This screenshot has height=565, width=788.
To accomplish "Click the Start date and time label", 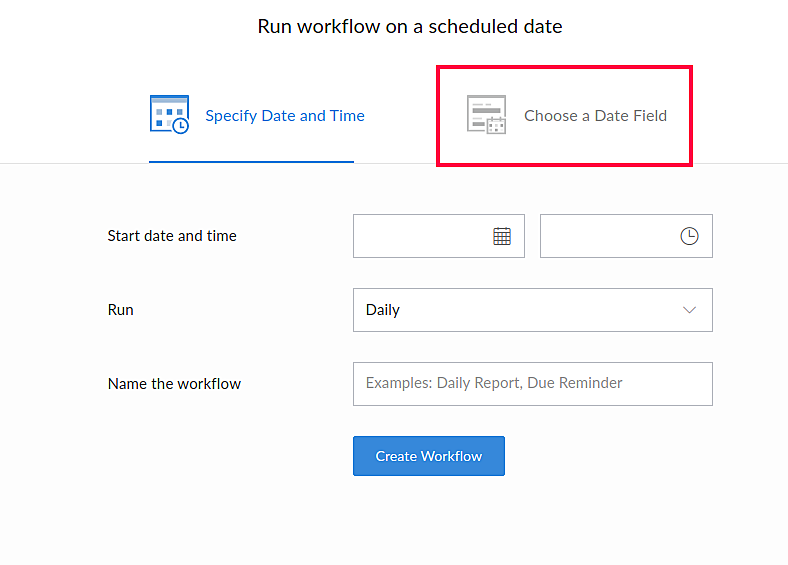I will tap(172, 236).
